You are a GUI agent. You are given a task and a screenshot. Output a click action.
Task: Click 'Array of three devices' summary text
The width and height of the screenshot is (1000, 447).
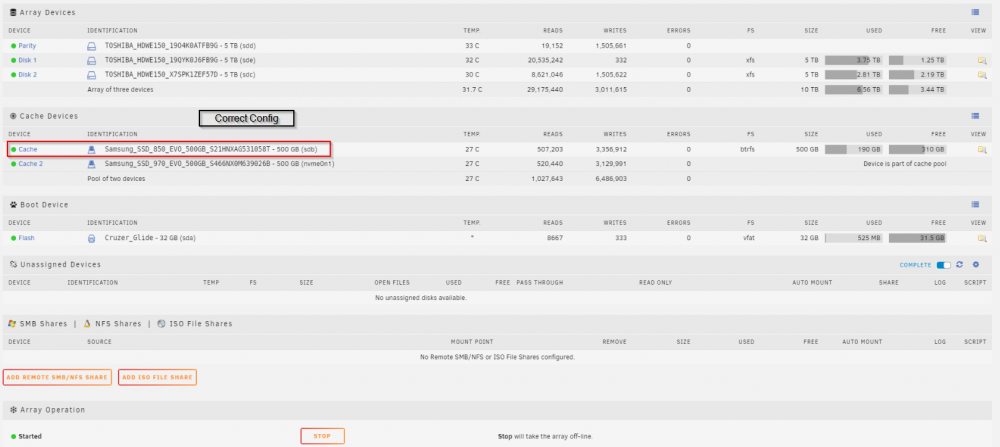point(120,90)
